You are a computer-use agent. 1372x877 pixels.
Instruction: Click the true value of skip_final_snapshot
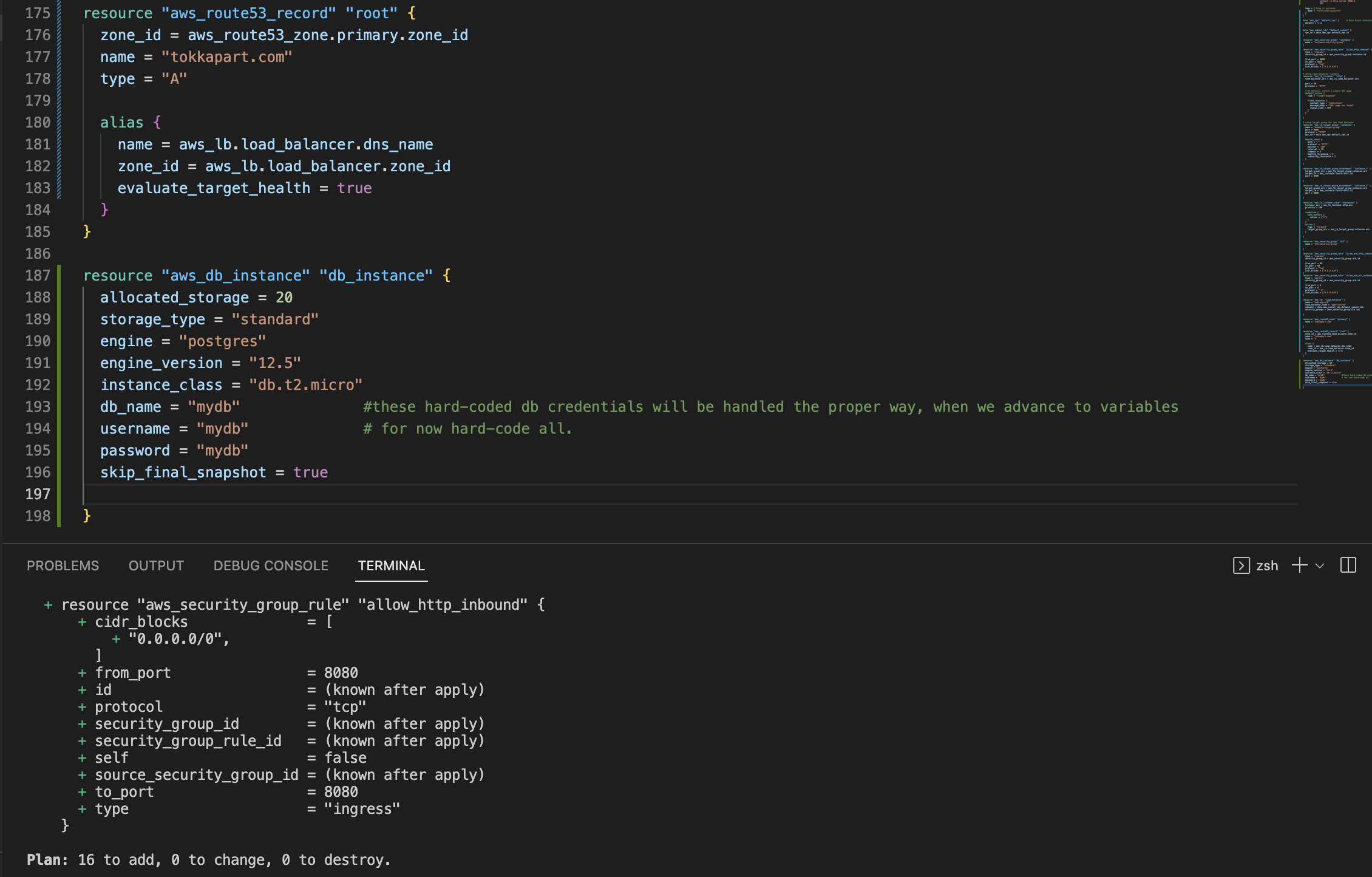310,473
